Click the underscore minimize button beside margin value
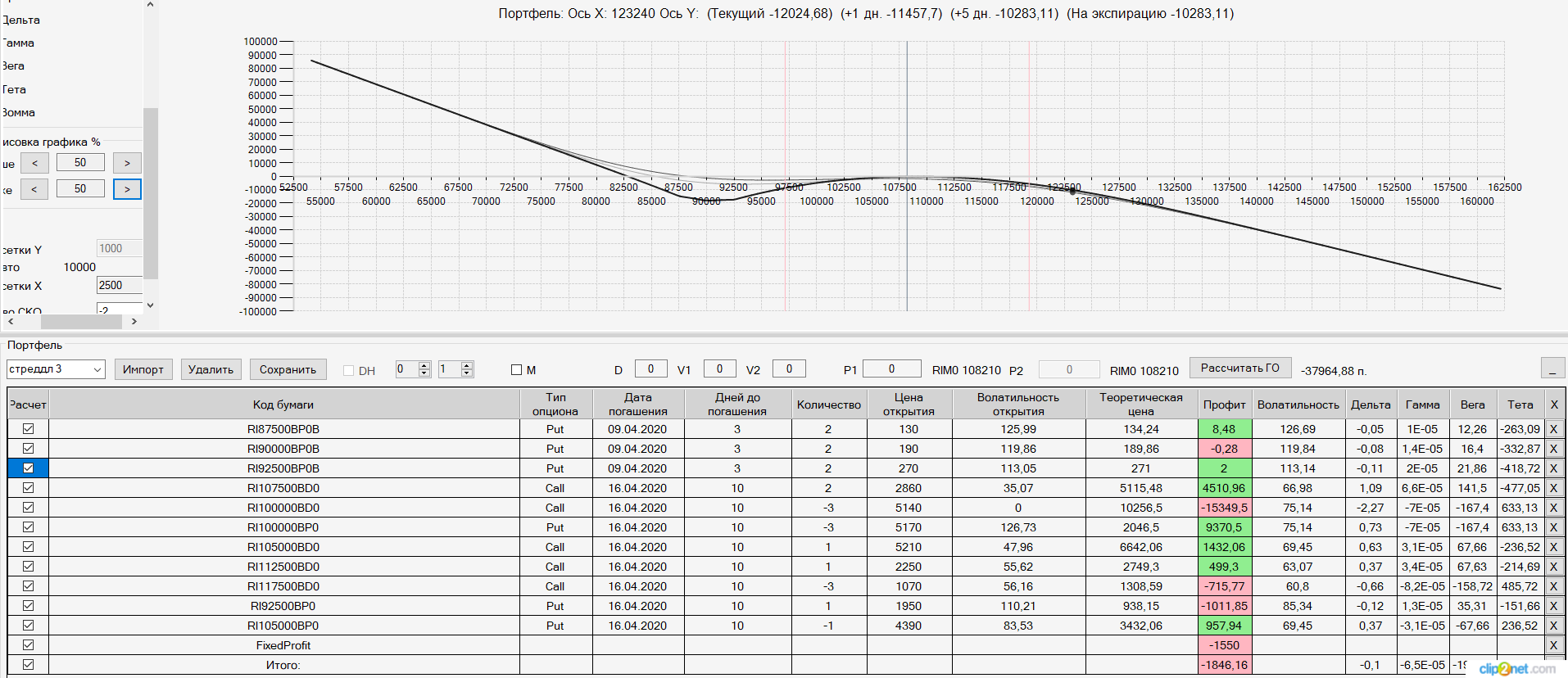 click(1552, 368)
